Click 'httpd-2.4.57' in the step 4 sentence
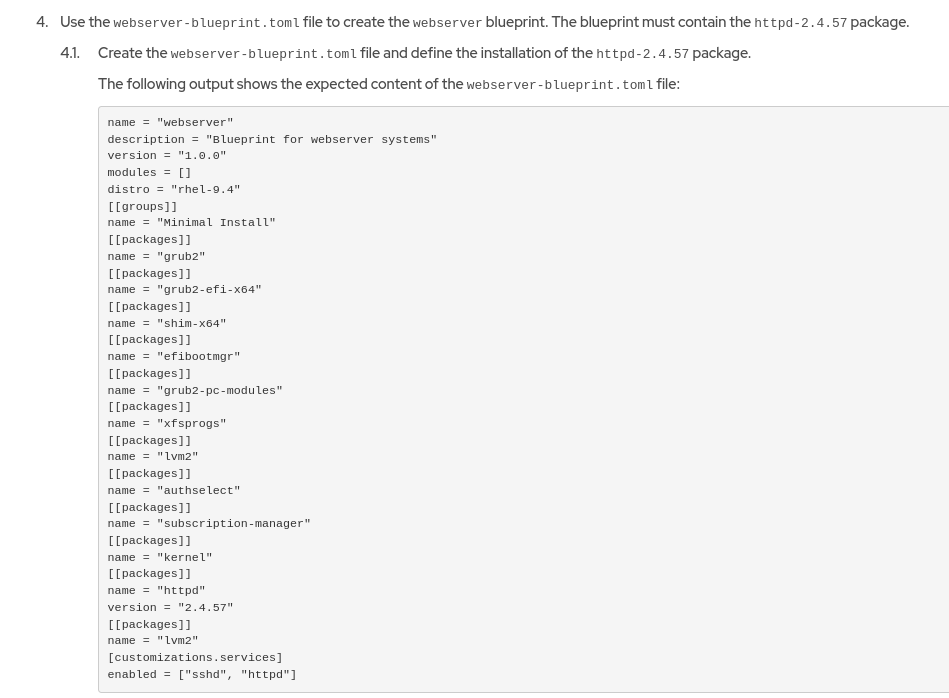This screenshot has height=698, width=949. click(800, 23)
